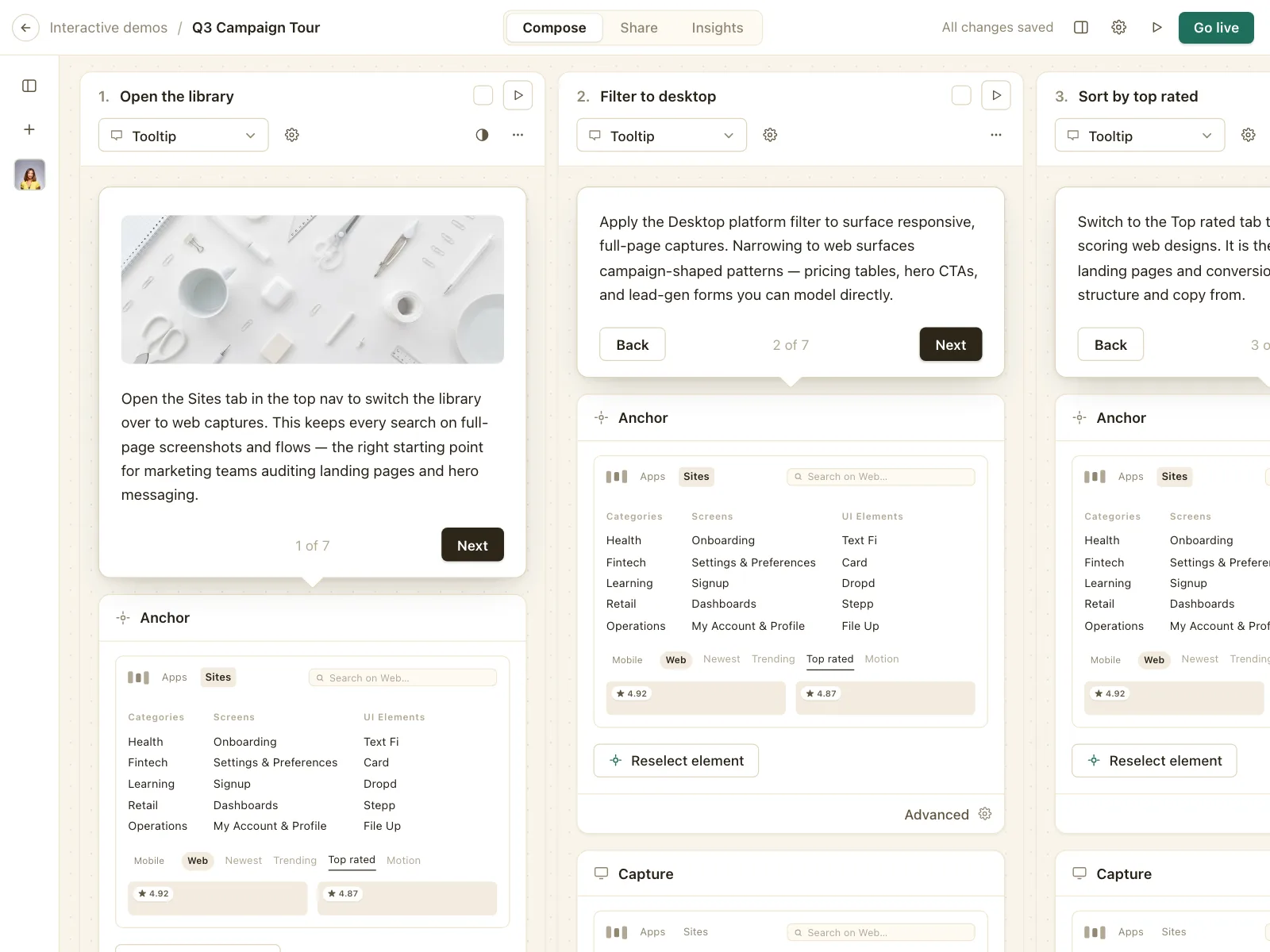Image resolution: width=1270 pixels, height=952 pixels.
Task: Open Tooltip type dropdown in step 1
Action: coord(183,135)
